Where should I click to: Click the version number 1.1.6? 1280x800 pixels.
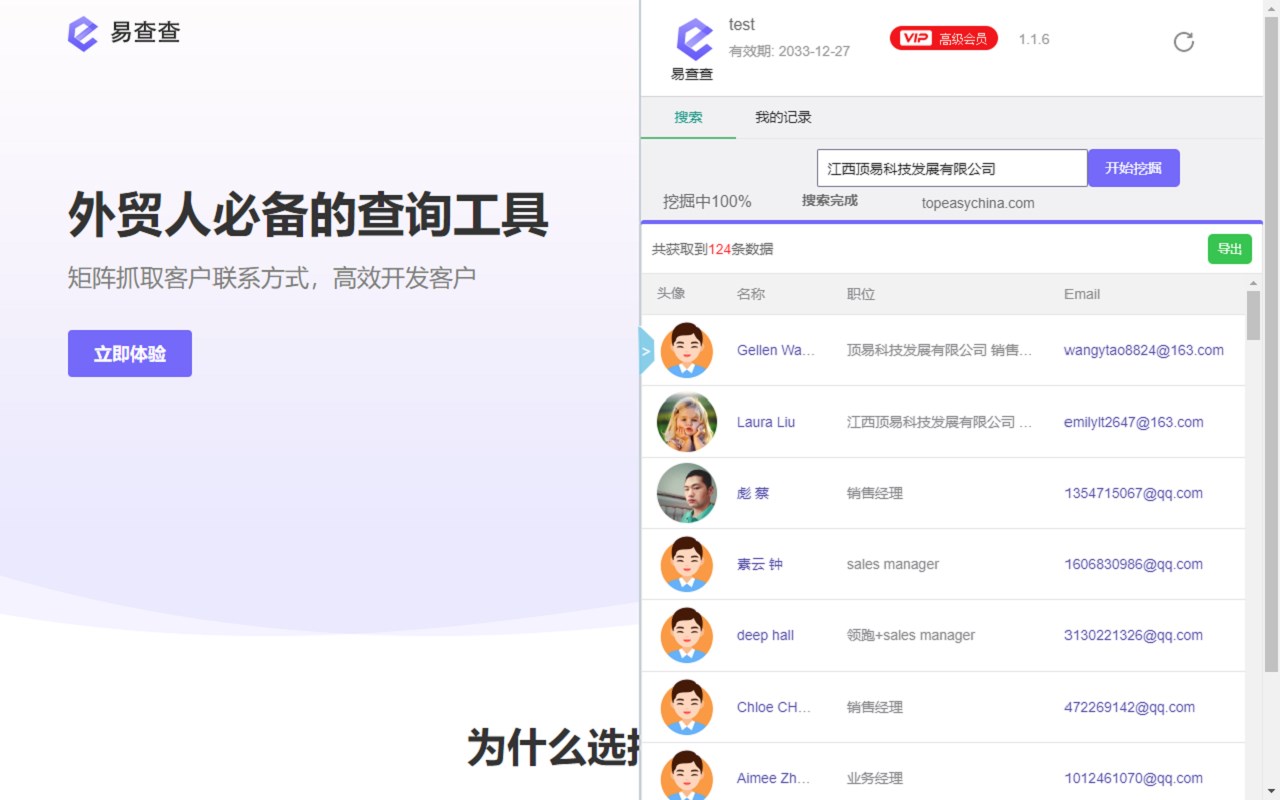1034,39
